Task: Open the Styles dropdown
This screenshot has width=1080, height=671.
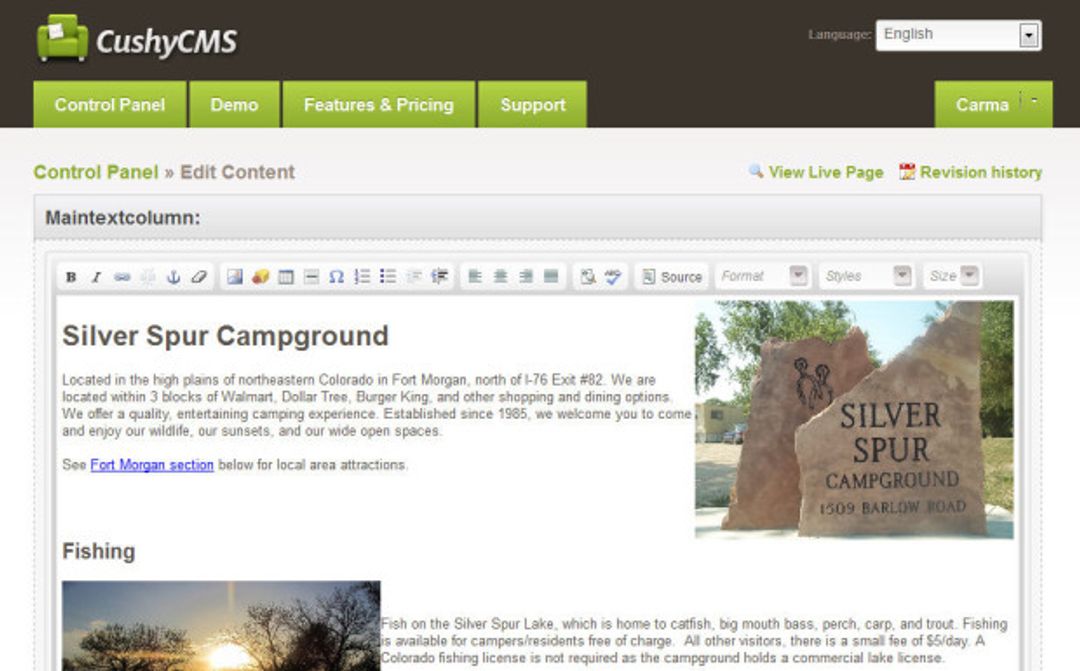Action: point(862,277)
